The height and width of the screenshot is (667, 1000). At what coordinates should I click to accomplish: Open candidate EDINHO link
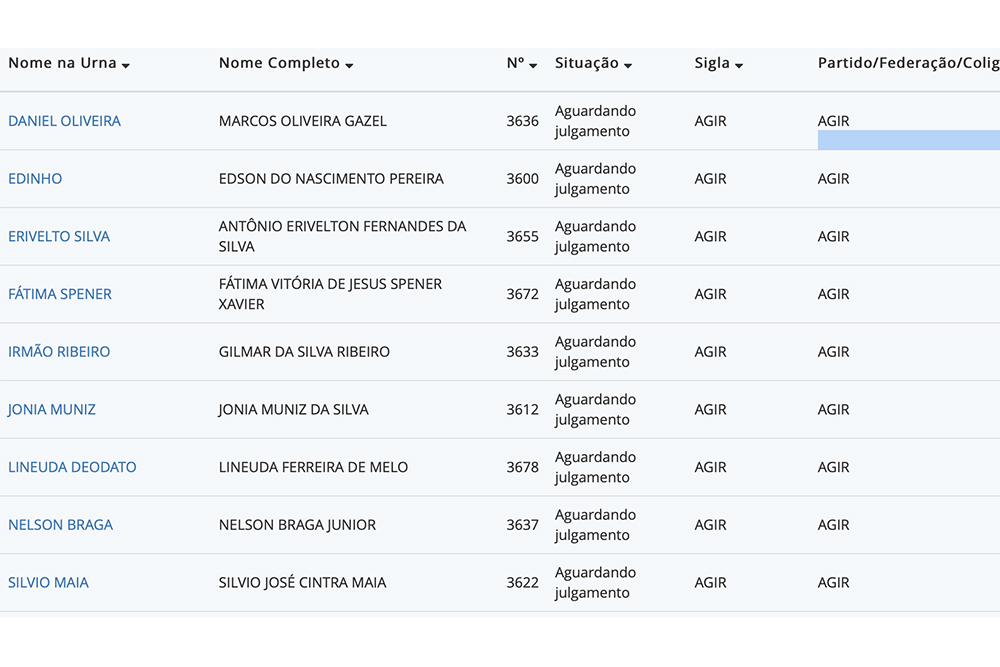pos(35,179)
